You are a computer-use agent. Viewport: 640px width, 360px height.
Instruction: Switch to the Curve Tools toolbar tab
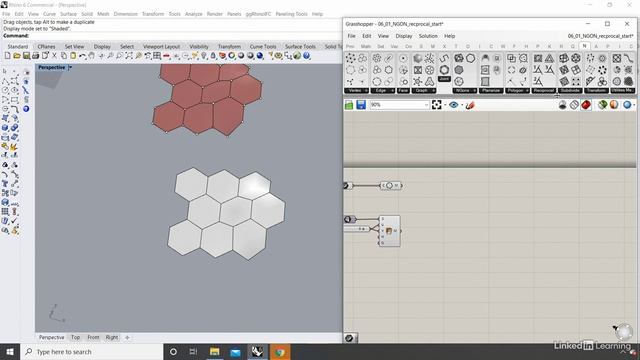point(262,47)
